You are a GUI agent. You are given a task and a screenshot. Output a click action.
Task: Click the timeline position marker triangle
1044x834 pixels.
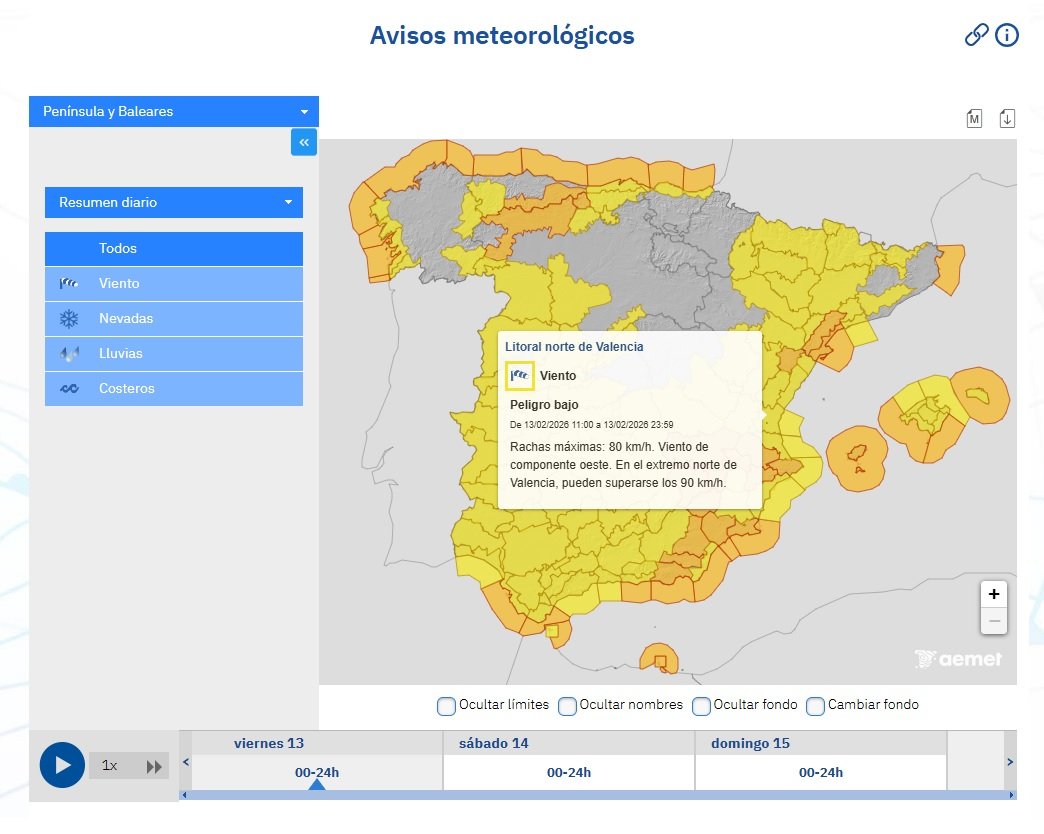[317, 785]
